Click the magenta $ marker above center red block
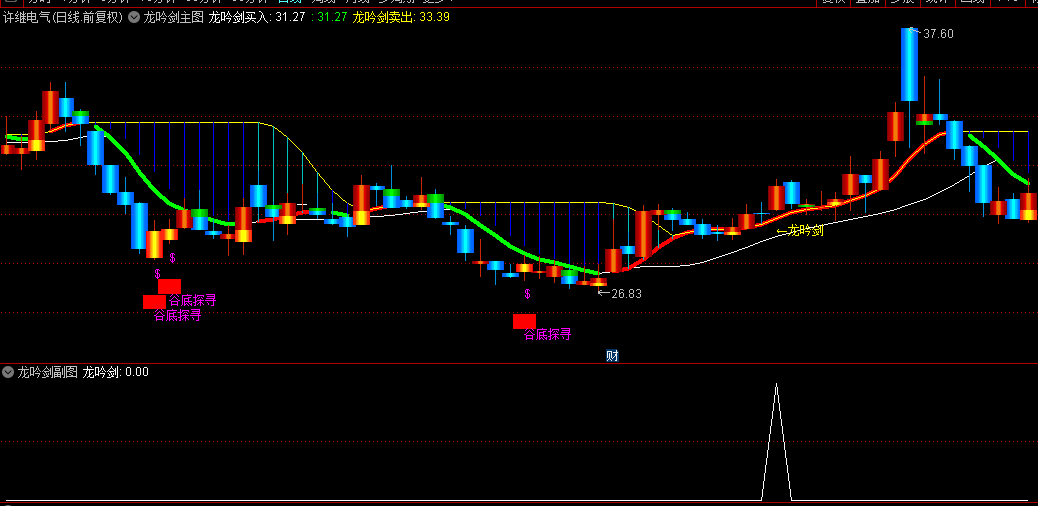The width and height of the screenshot is (1038, 506). point(528,294)
